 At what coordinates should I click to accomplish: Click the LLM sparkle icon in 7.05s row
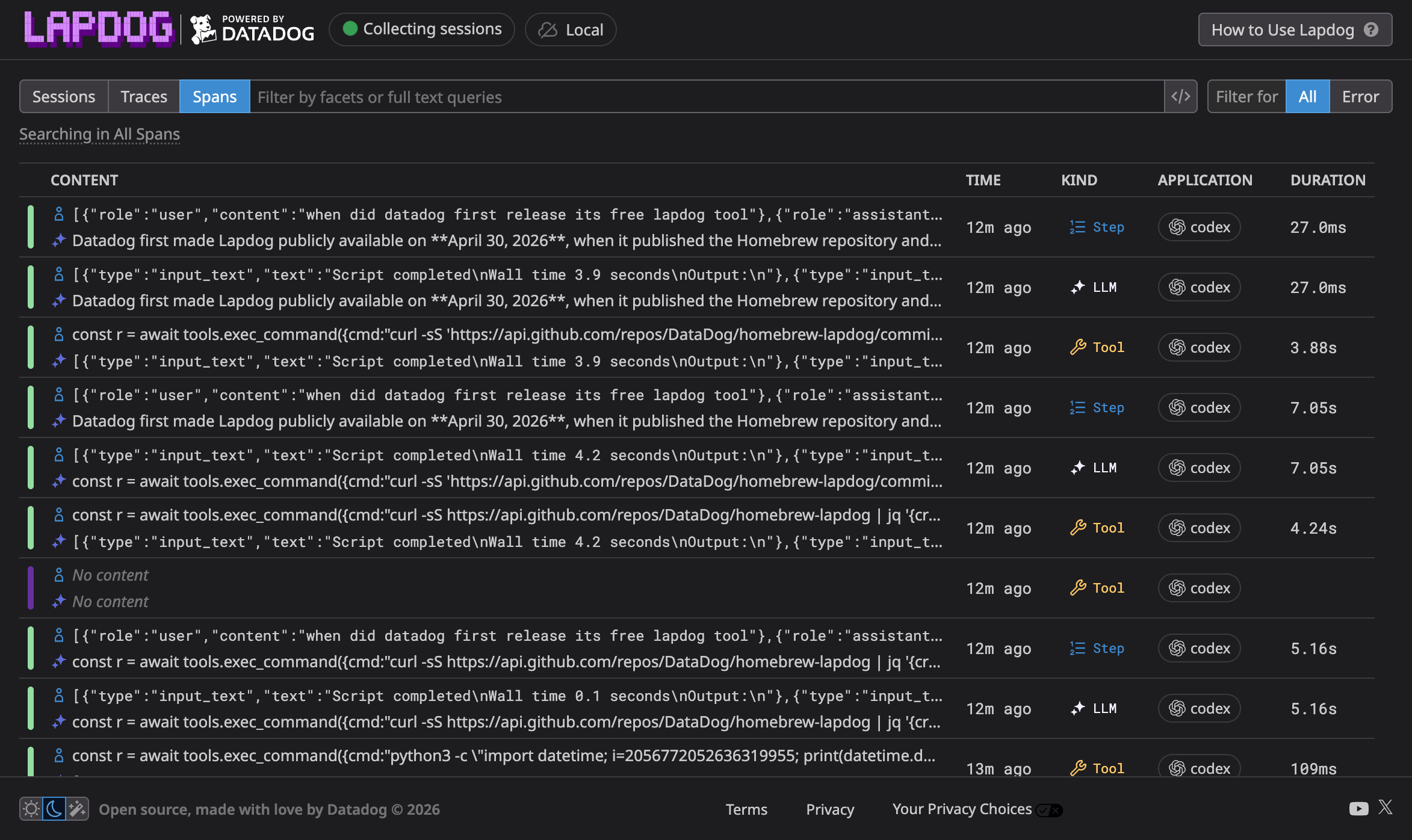[1077, 468]
